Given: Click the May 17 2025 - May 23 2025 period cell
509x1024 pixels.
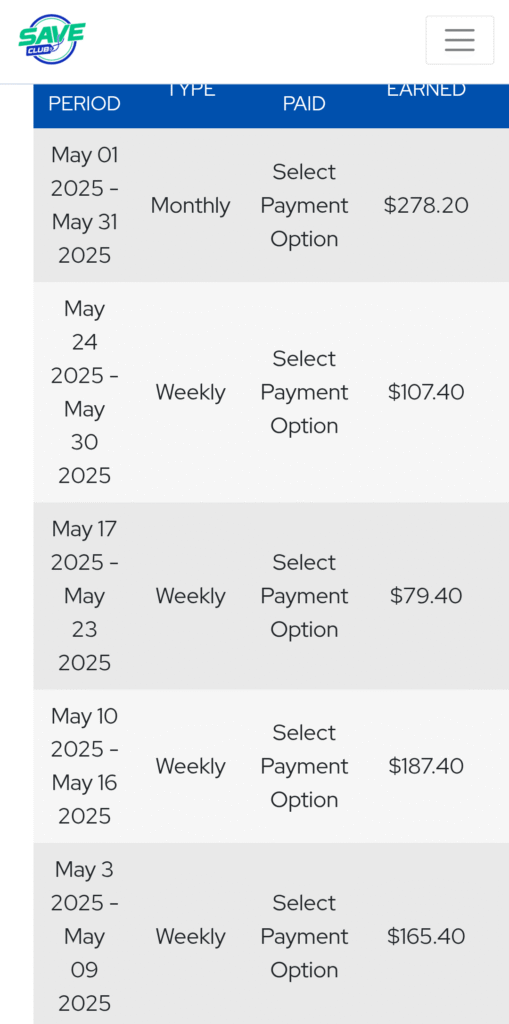Looking at the screenshot, I should [x=84, y=596].
